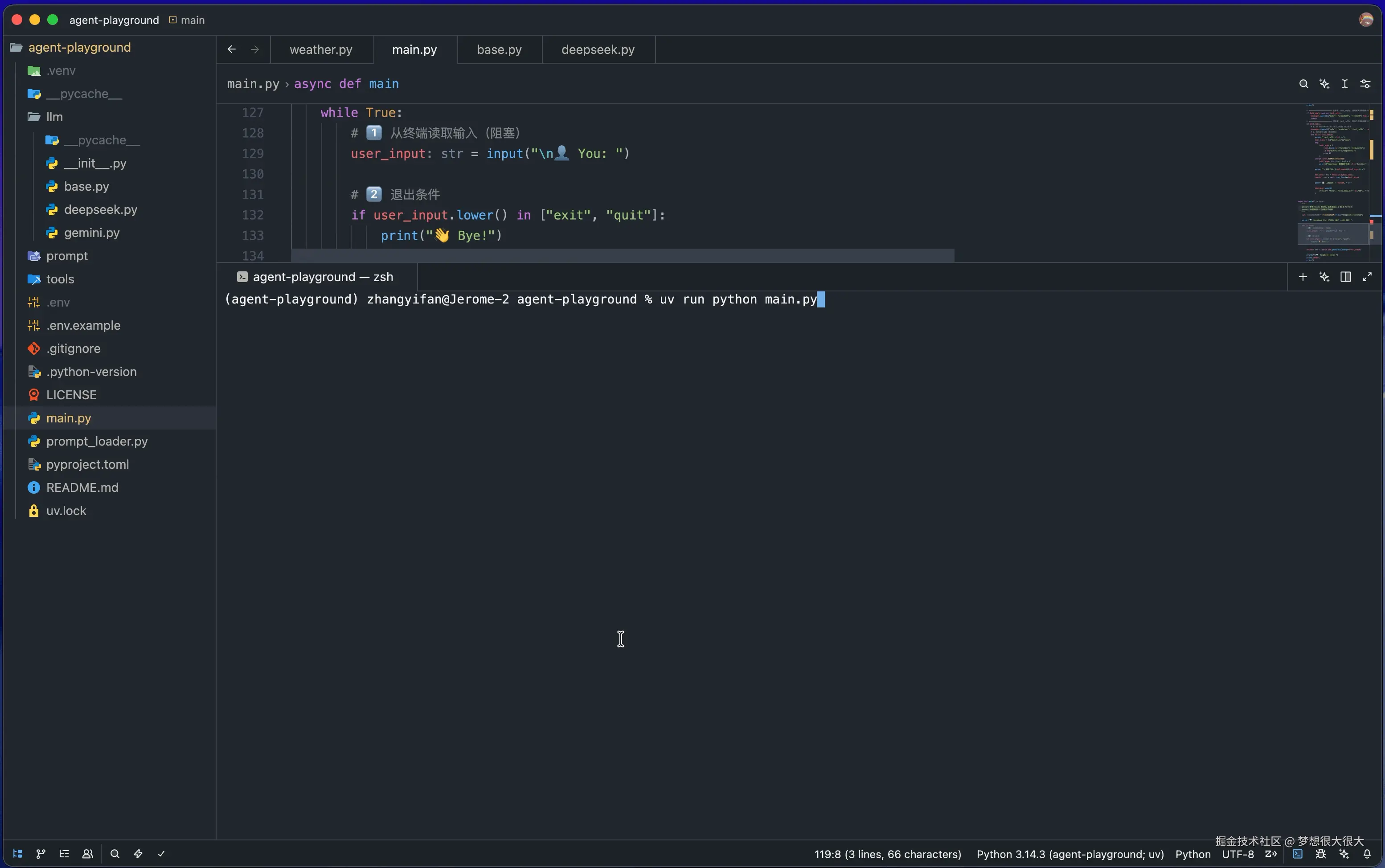The image size is (1385, 868).
Task: Open the debugger bug icon
Action: 1321,854
